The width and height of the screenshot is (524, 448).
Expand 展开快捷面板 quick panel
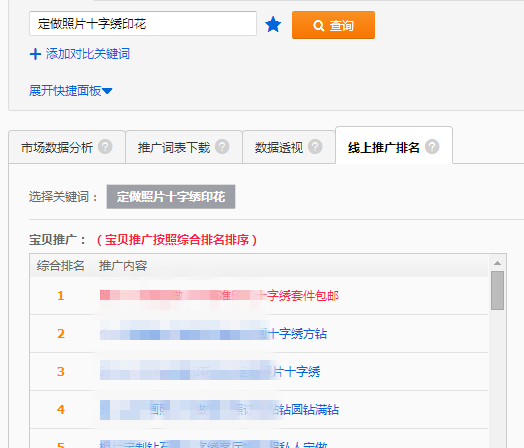71,91
